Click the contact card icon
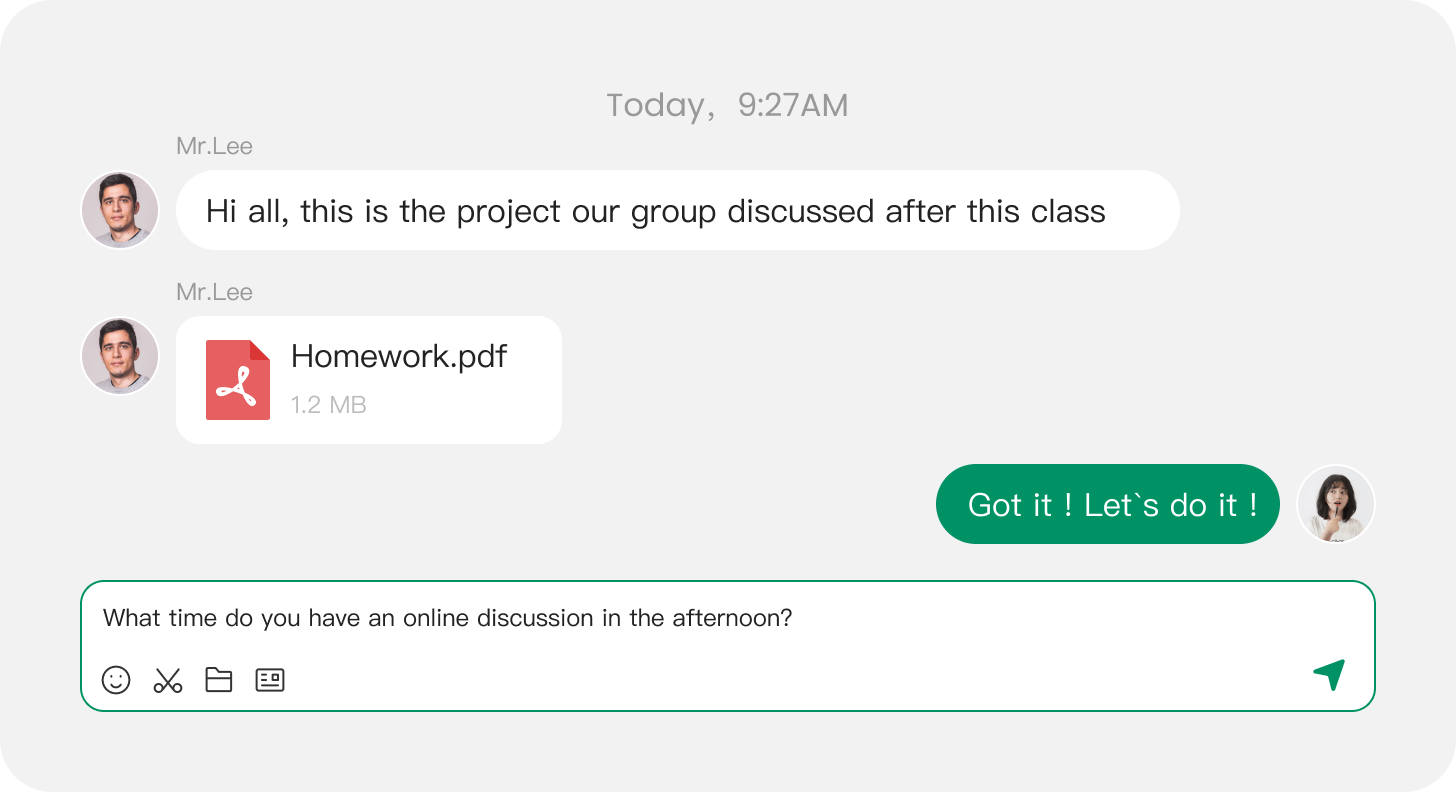 pyautogui.click(x=270, y=680)
